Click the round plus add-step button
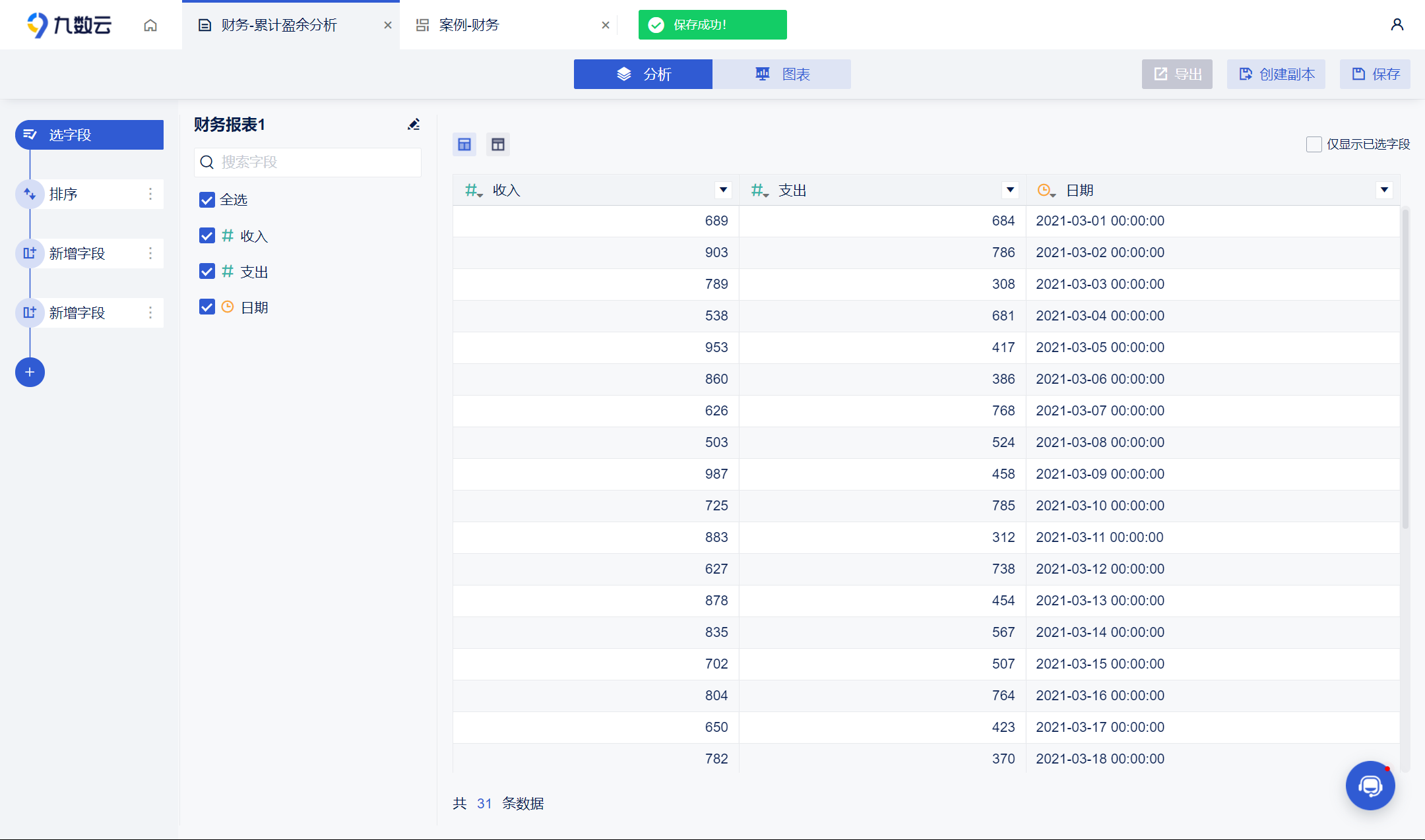Screen dimensions: 1425x840 point(30,373)
